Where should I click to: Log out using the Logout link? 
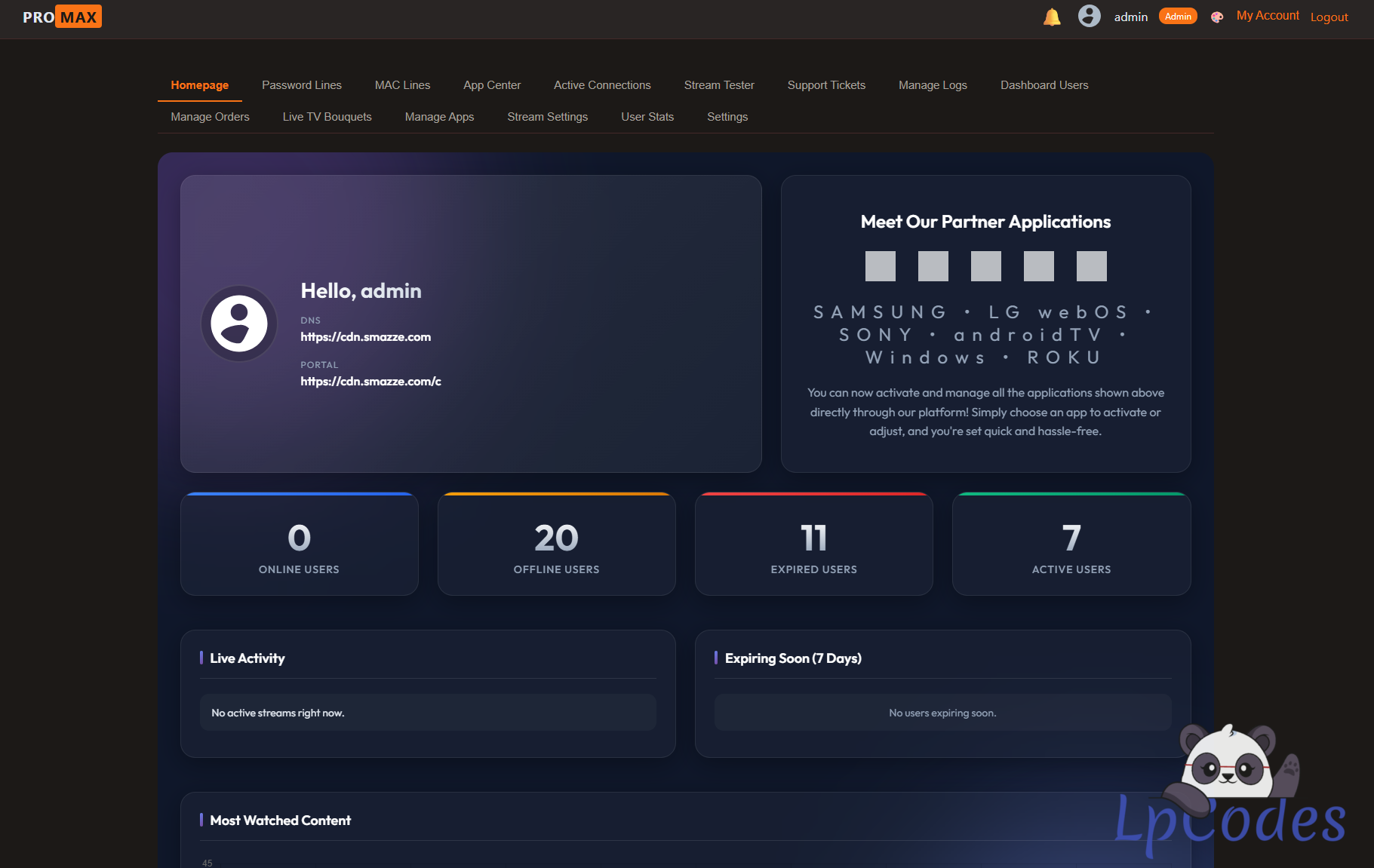[1329, 17]
